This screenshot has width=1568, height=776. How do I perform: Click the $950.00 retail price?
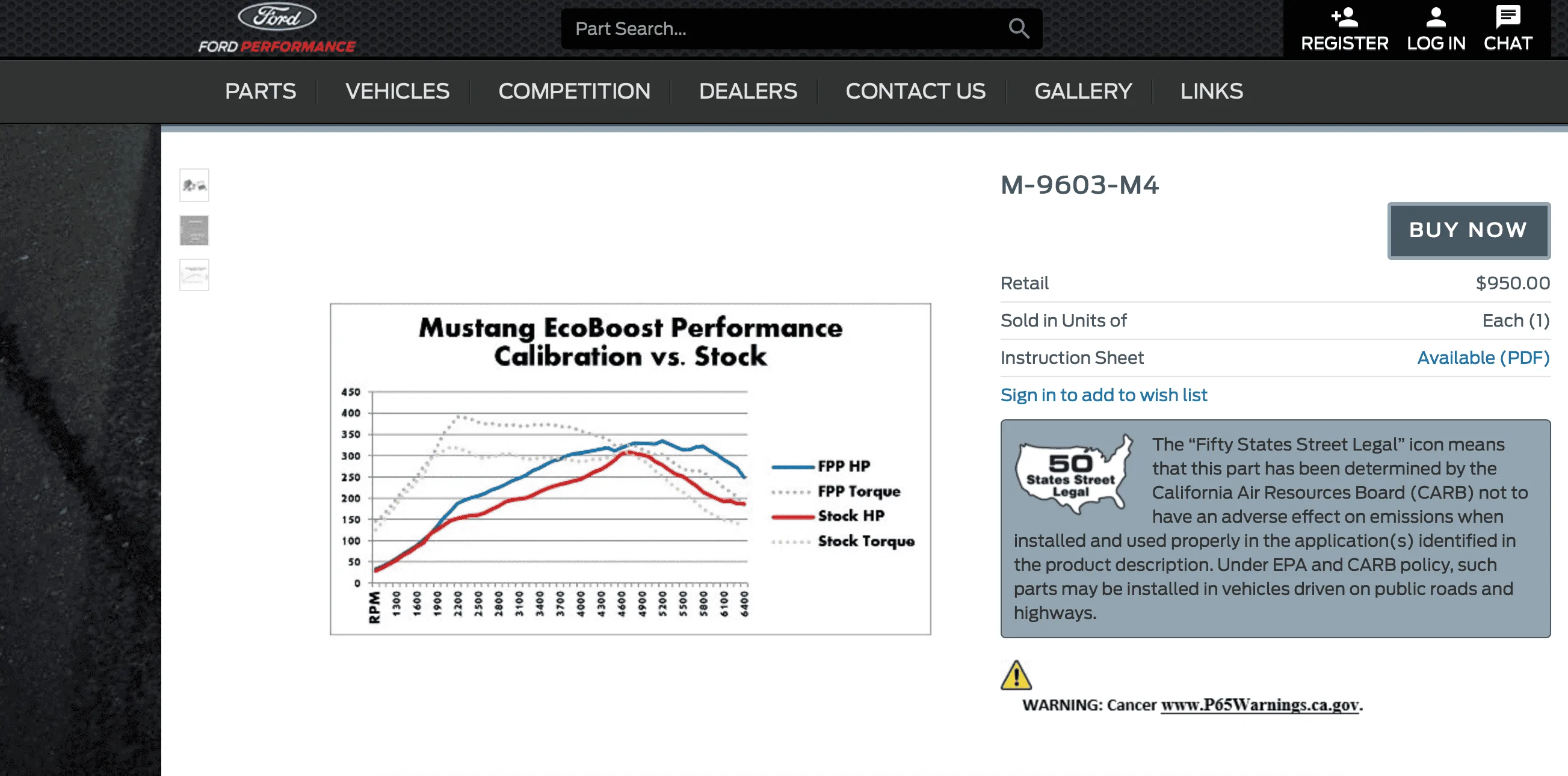click(1513, 283)
